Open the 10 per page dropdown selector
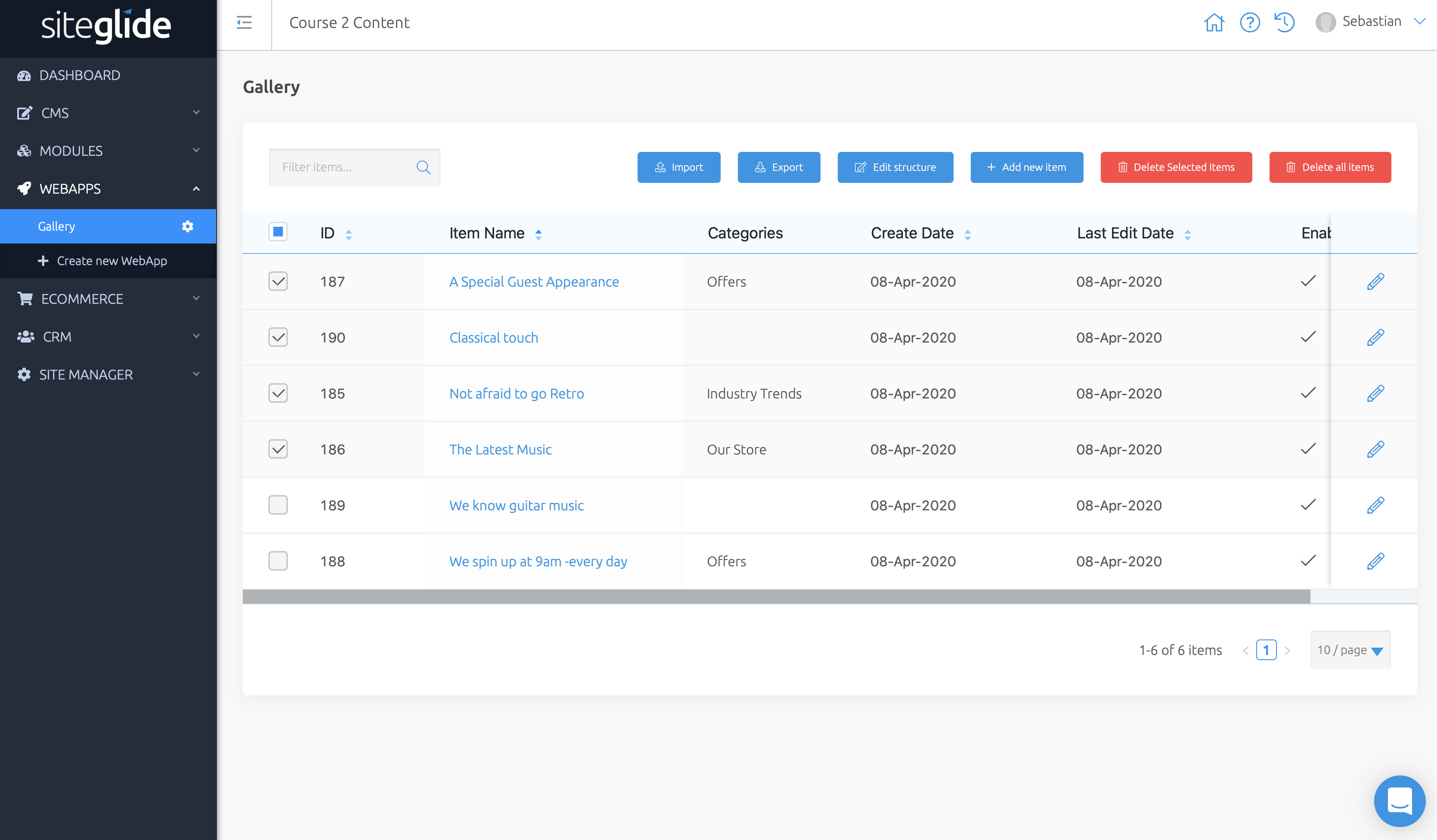Viewport: 1437px width, 840px height. click(x=1350, y=650)
